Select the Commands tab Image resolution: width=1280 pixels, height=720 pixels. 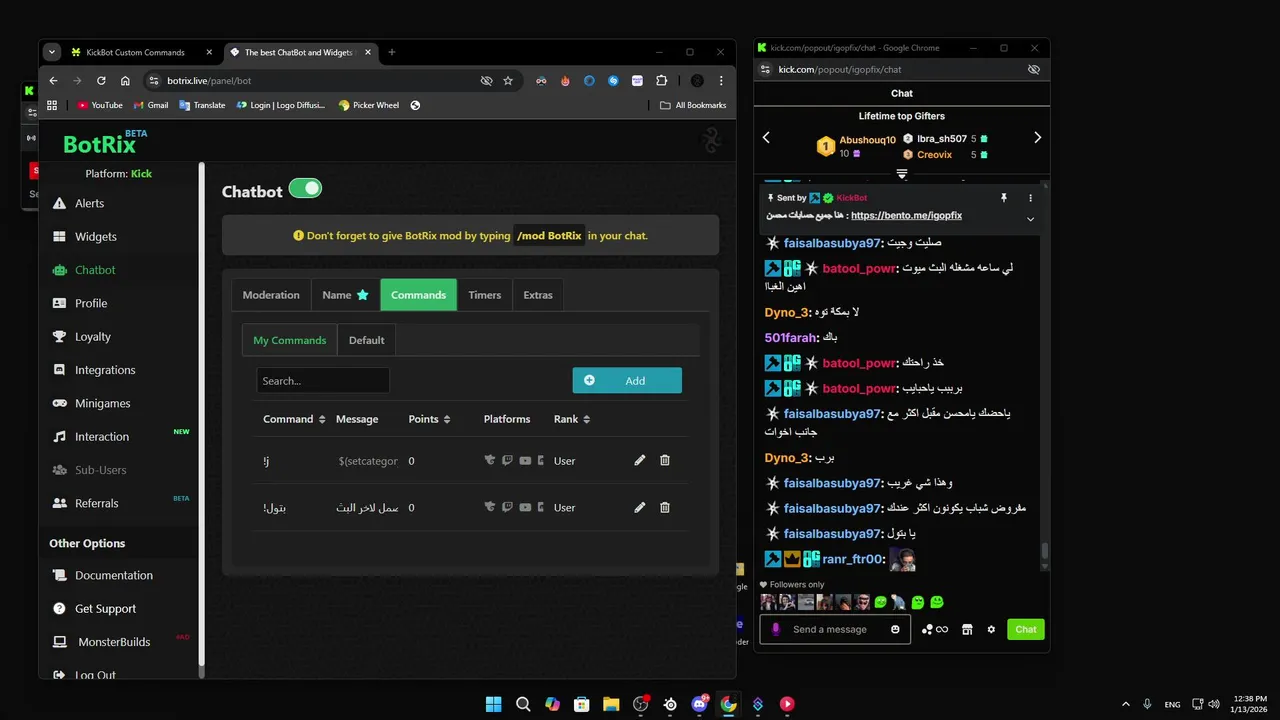point(418,295)
